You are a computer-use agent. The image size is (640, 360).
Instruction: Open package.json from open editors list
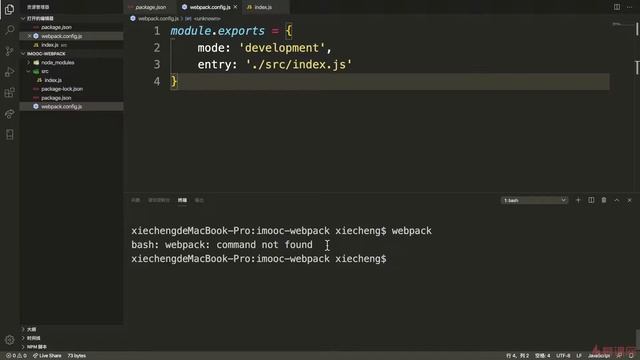[71, 27]
